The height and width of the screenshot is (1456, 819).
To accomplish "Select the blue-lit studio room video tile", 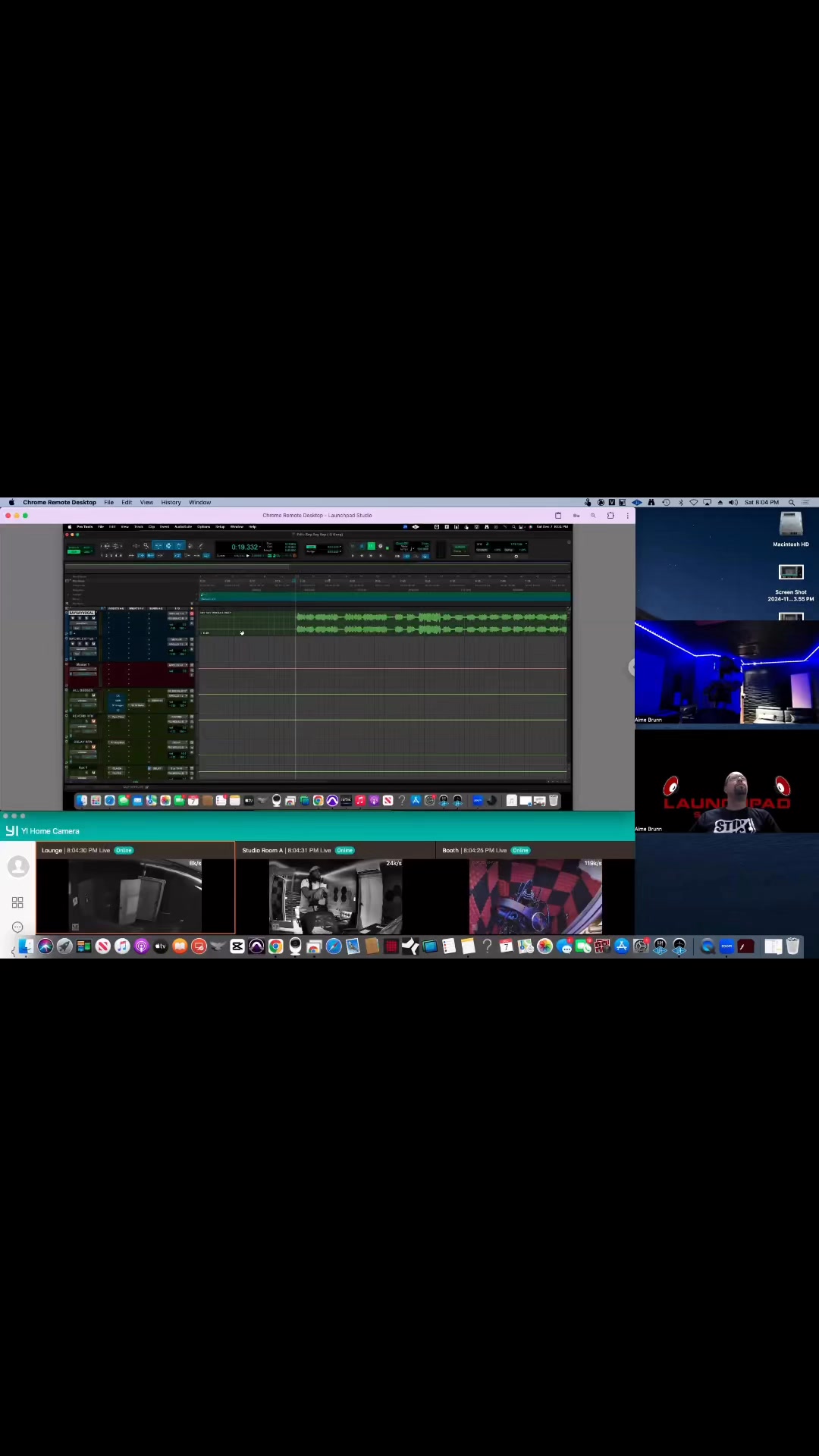I will (x=726, y=673).
